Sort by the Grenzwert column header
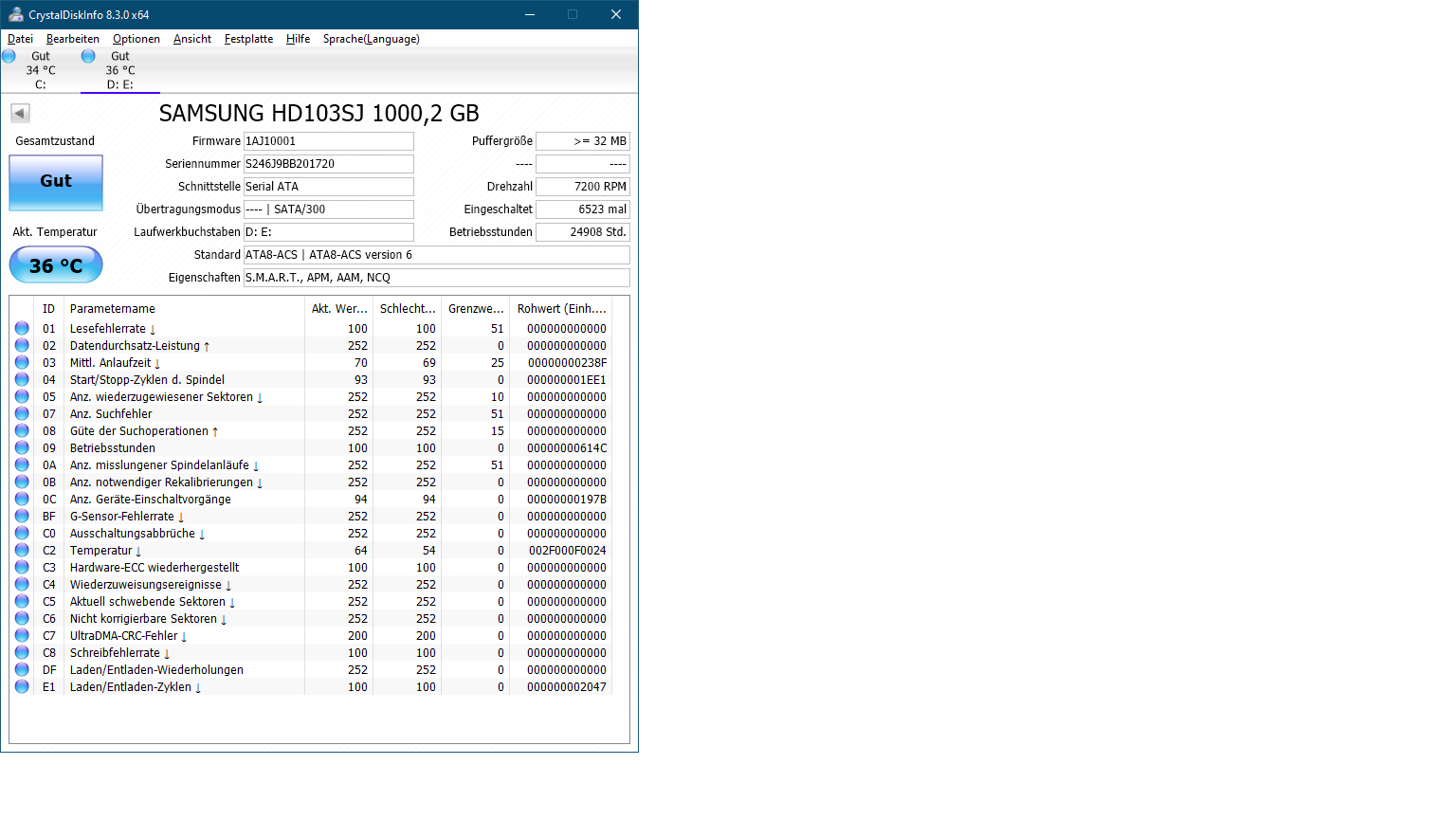Viewport: 1456px width, 819px height. [476, 309]
